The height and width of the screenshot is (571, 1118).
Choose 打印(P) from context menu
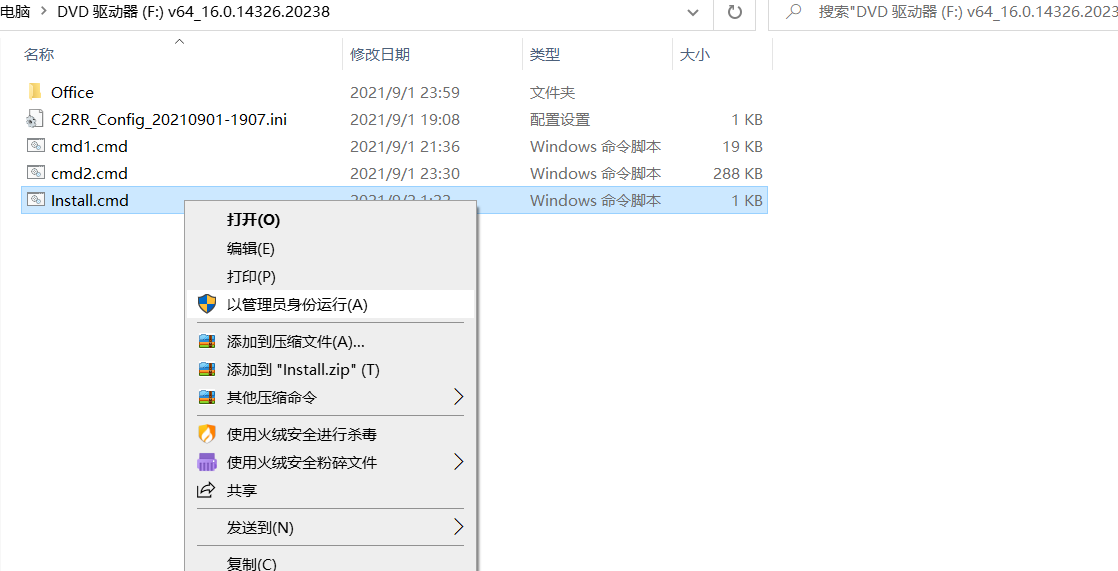tap(329, 277)
